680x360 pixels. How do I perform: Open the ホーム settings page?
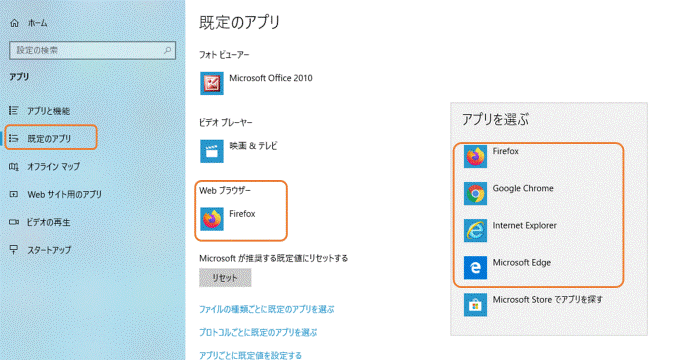tap(38, 23)
